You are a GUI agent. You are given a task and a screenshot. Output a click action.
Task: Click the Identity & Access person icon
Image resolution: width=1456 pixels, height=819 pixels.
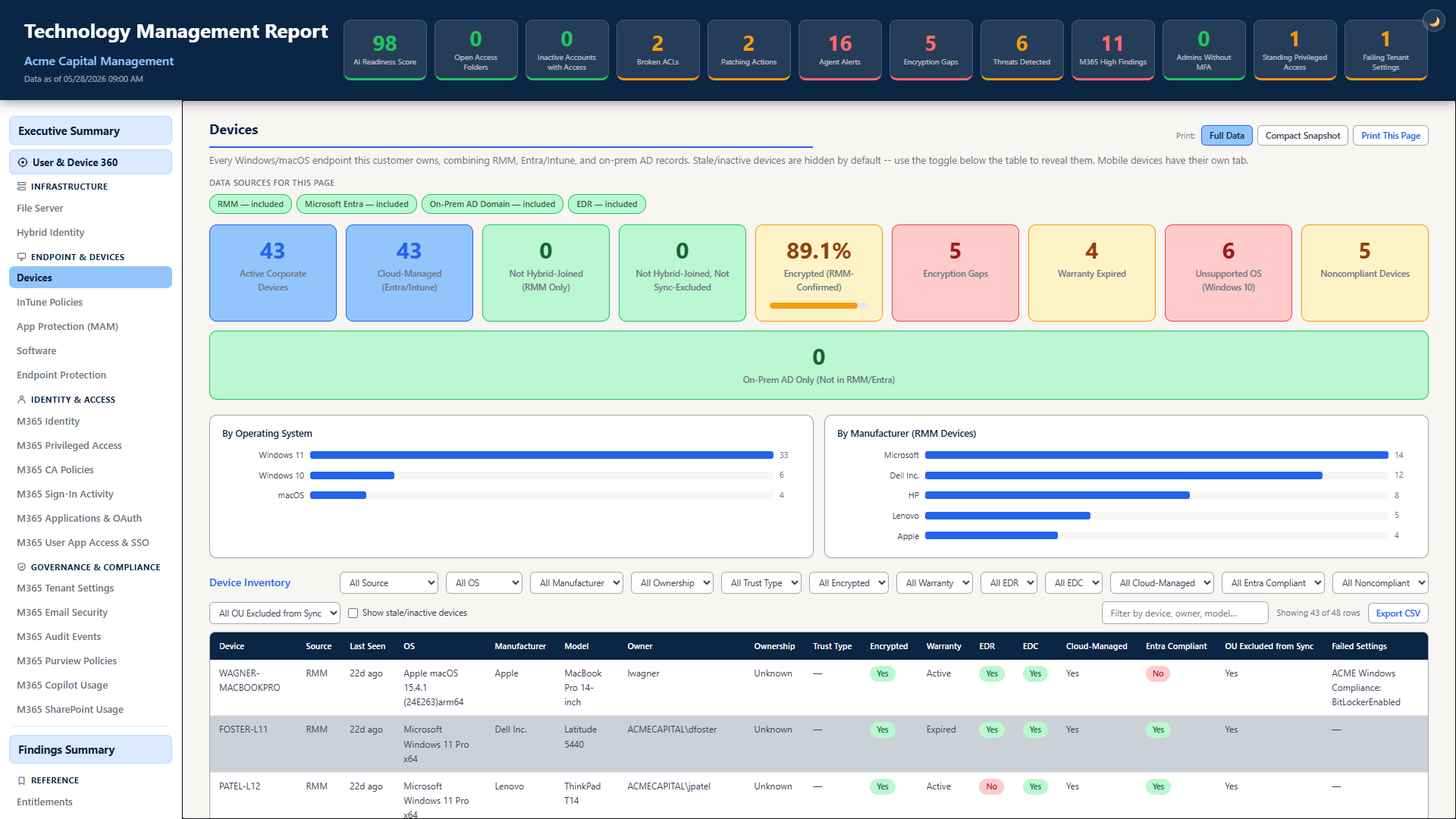tap(21, 400)
